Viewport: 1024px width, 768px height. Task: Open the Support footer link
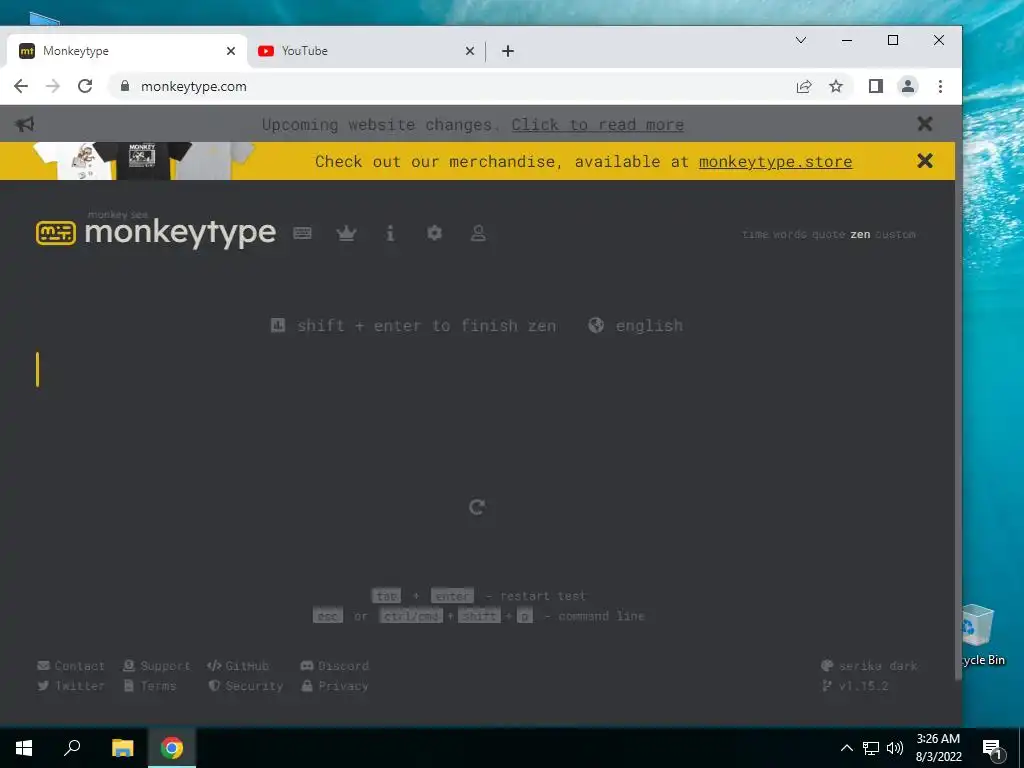pyautogui.click(x=157, y=665)
